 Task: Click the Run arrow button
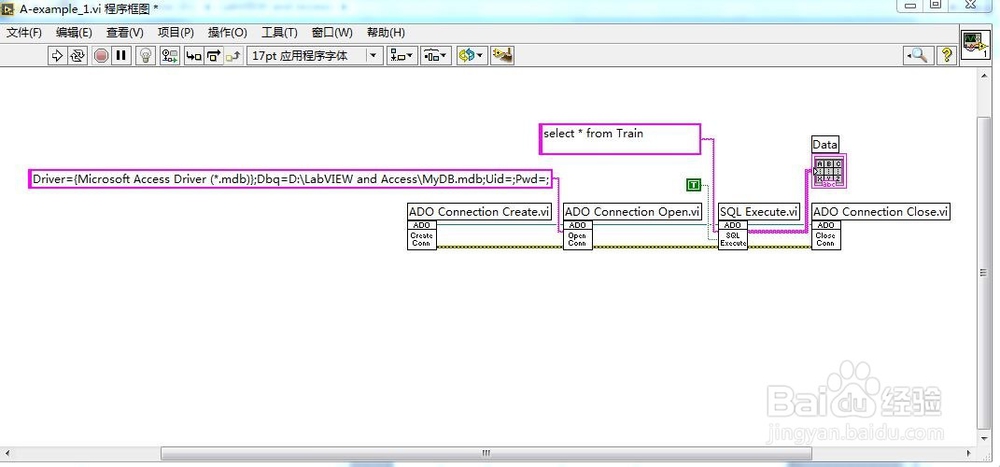coord(57,56)
